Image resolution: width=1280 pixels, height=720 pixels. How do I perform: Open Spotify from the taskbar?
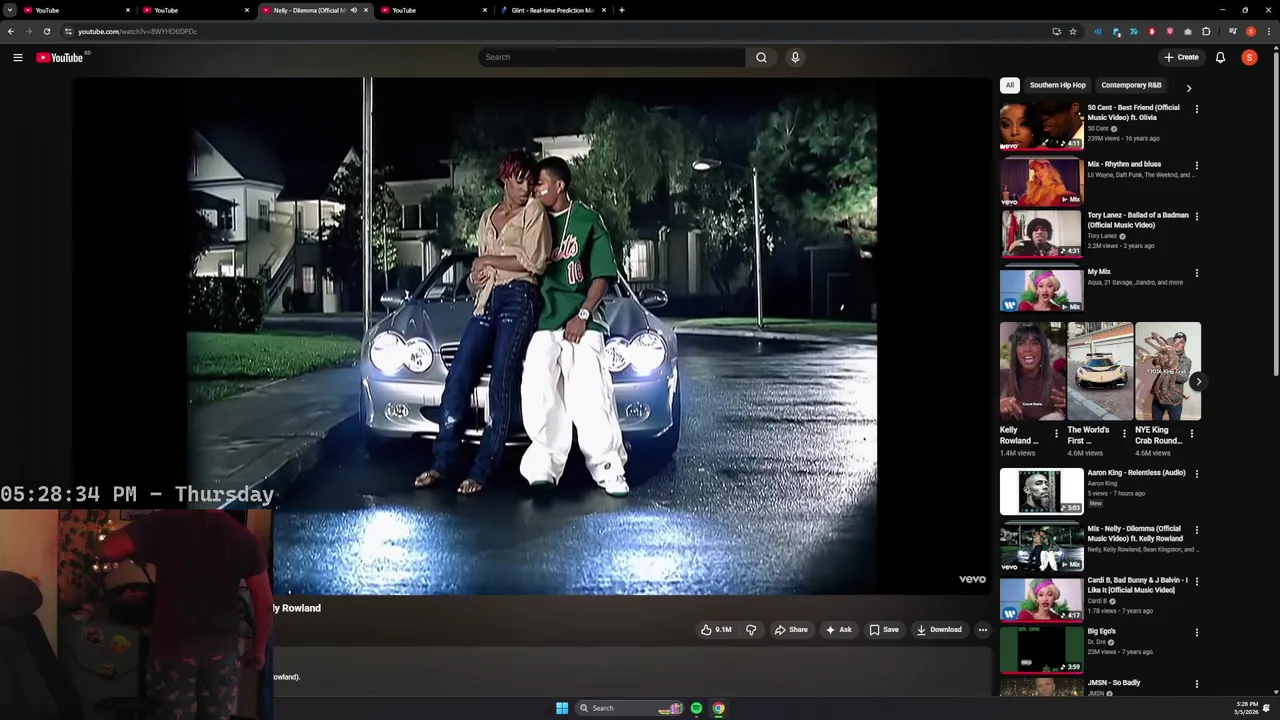tap(696, 708)
